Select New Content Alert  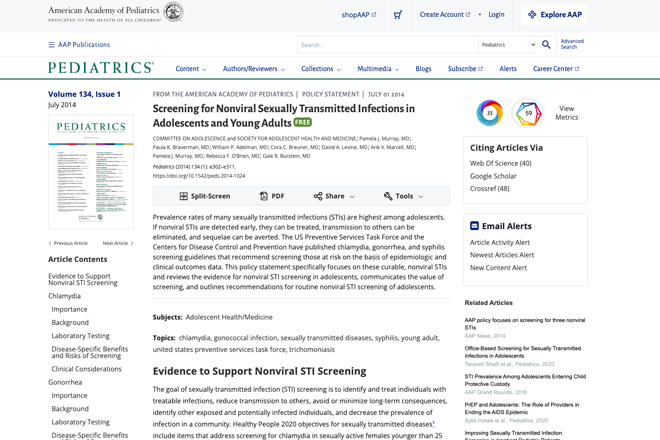tap(498, 268)
